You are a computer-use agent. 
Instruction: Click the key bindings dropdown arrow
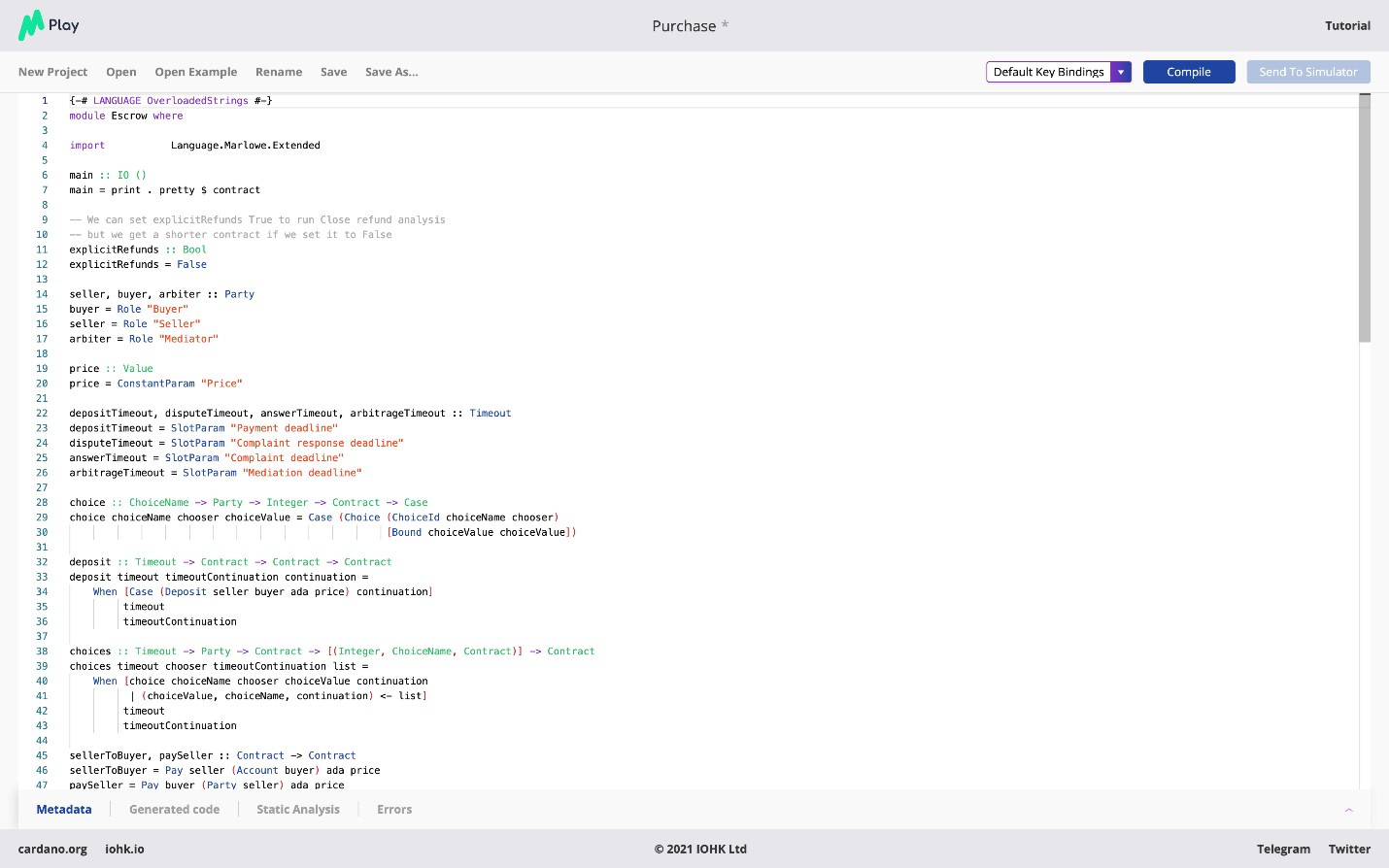pyautogui.click(x=1121, y=72)
